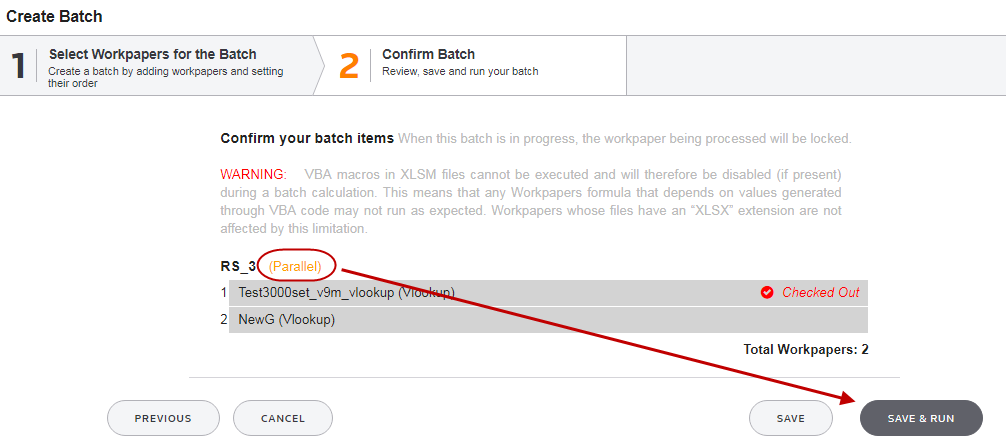Image resolution: width=1006 pixels, height=448 pixels.
Task: Click the large orange step 2 number
Action: click(x=349, y=66)
